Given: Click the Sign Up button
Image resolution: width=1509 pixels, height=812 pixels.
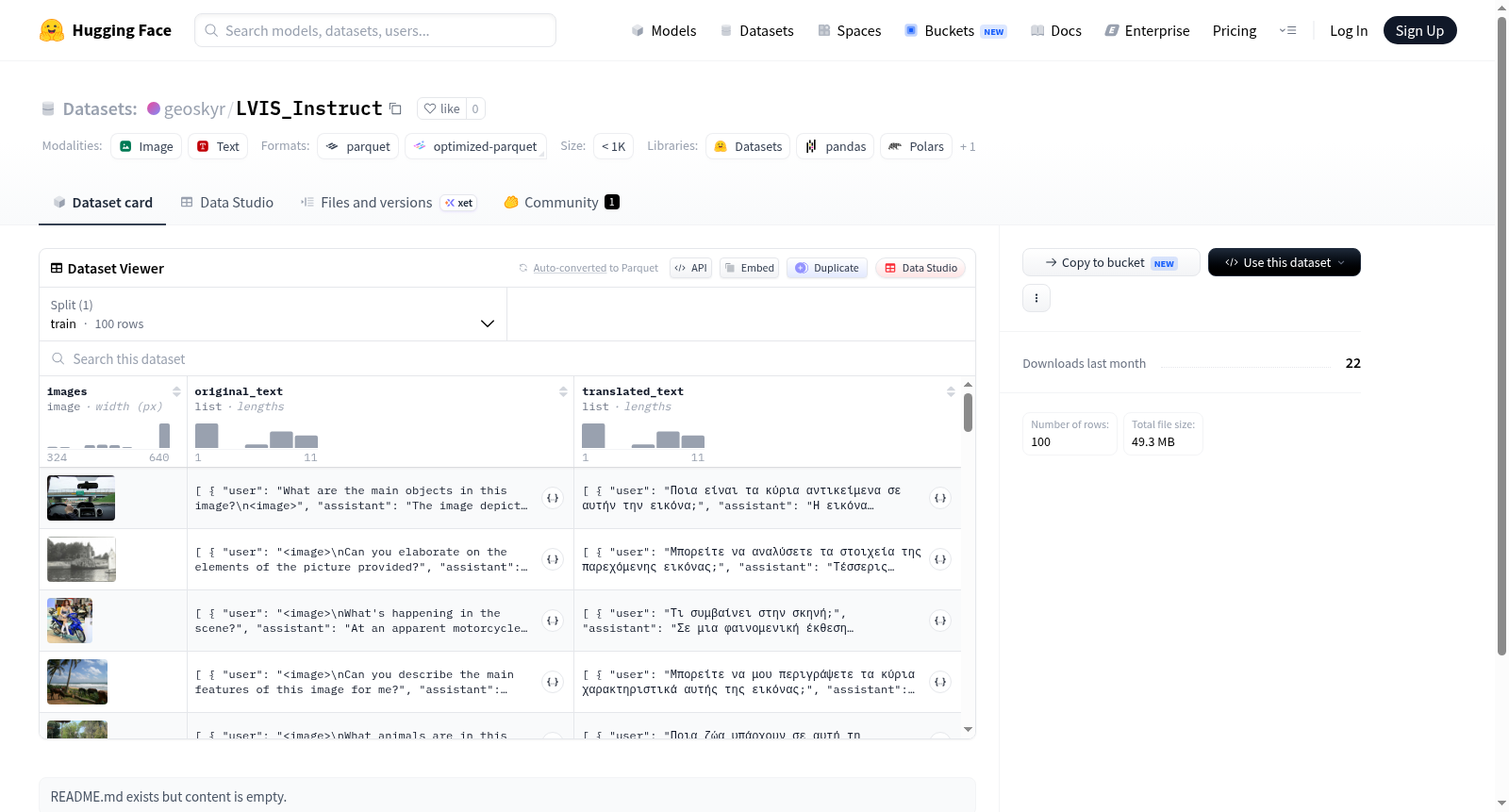Looking at the screenshot, I should tap(1419, 30).
